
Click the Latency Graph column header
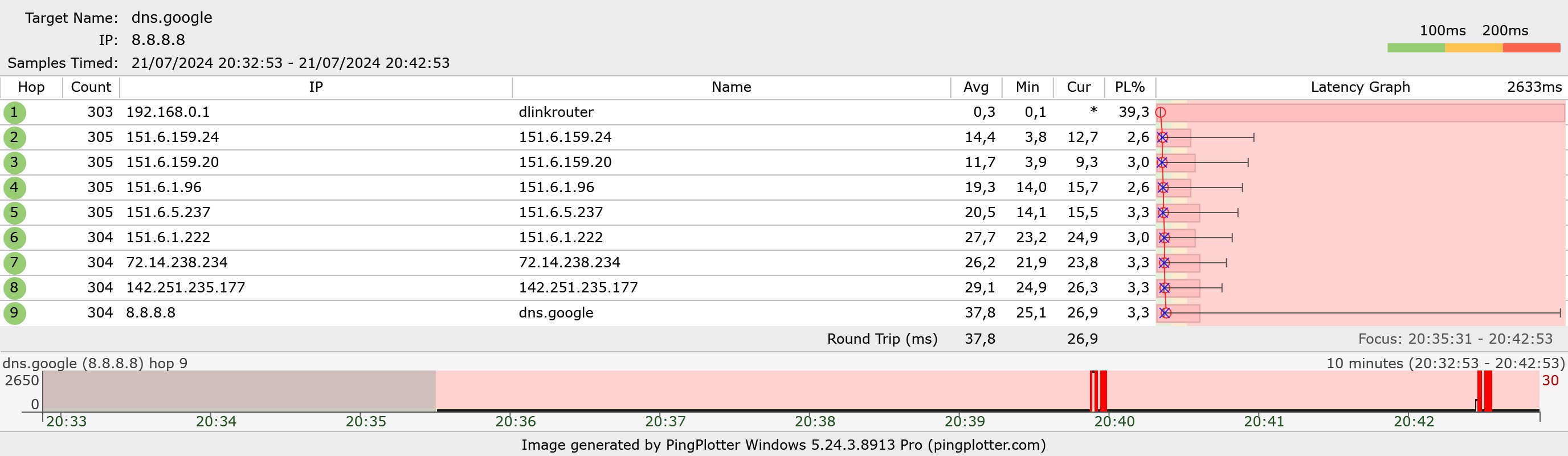coord(1361,87)
